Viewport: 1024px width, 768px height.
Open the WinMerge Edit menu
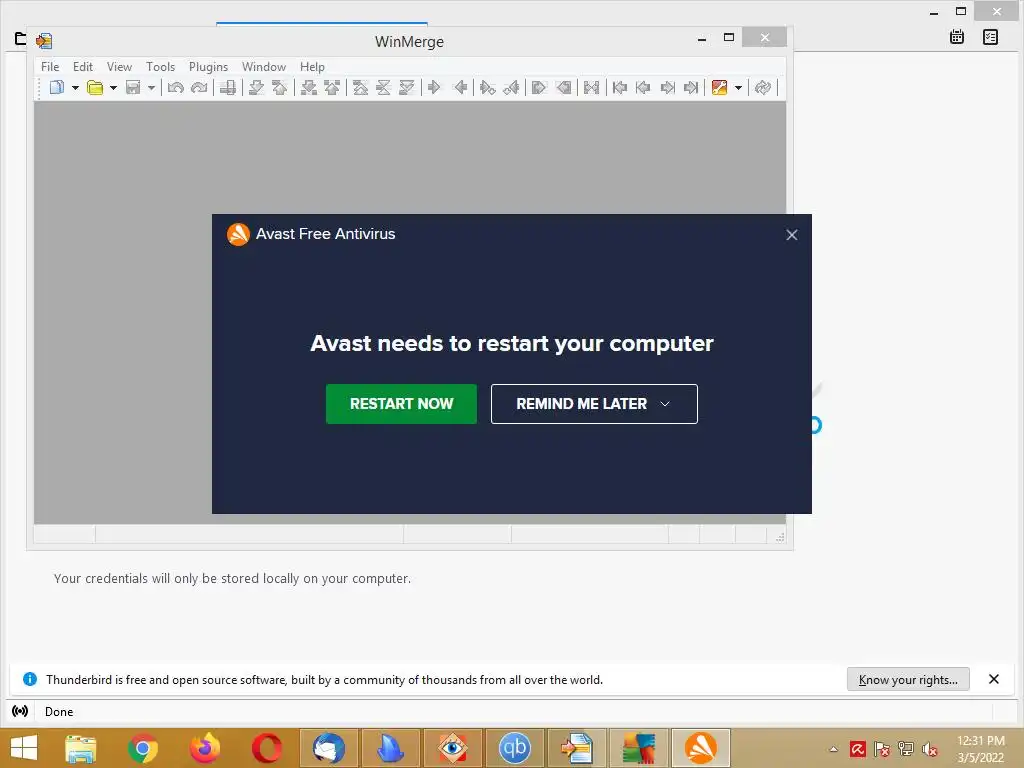click(82, 67)
